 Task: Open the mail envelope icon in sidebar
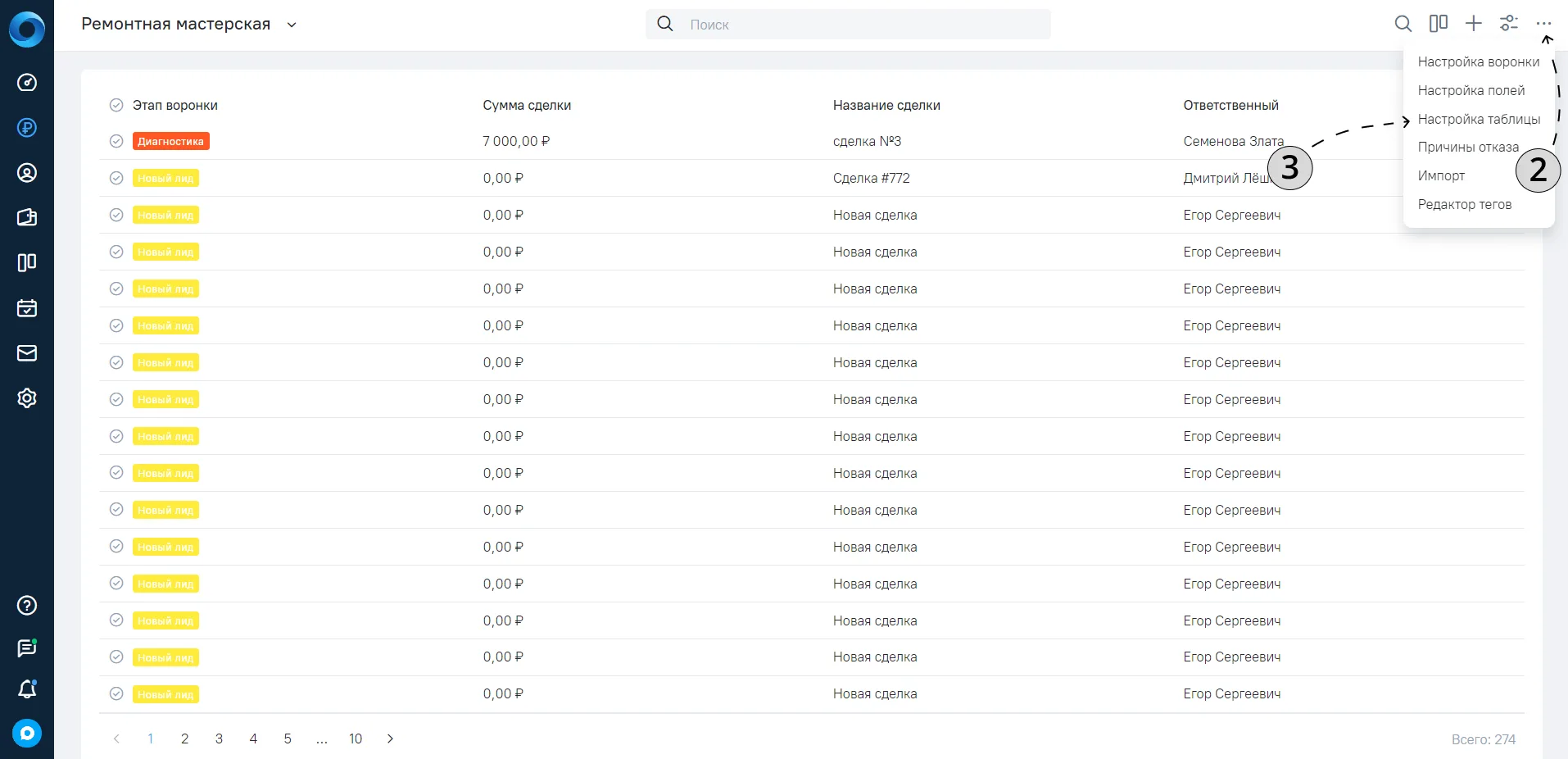(27, 352)
